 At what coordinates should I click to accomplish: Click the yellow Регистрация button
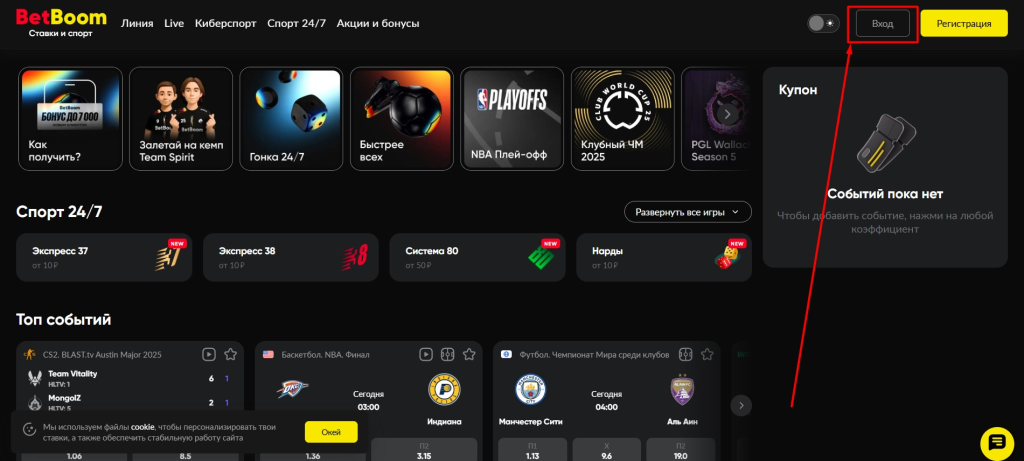click(x=964, y=24)
